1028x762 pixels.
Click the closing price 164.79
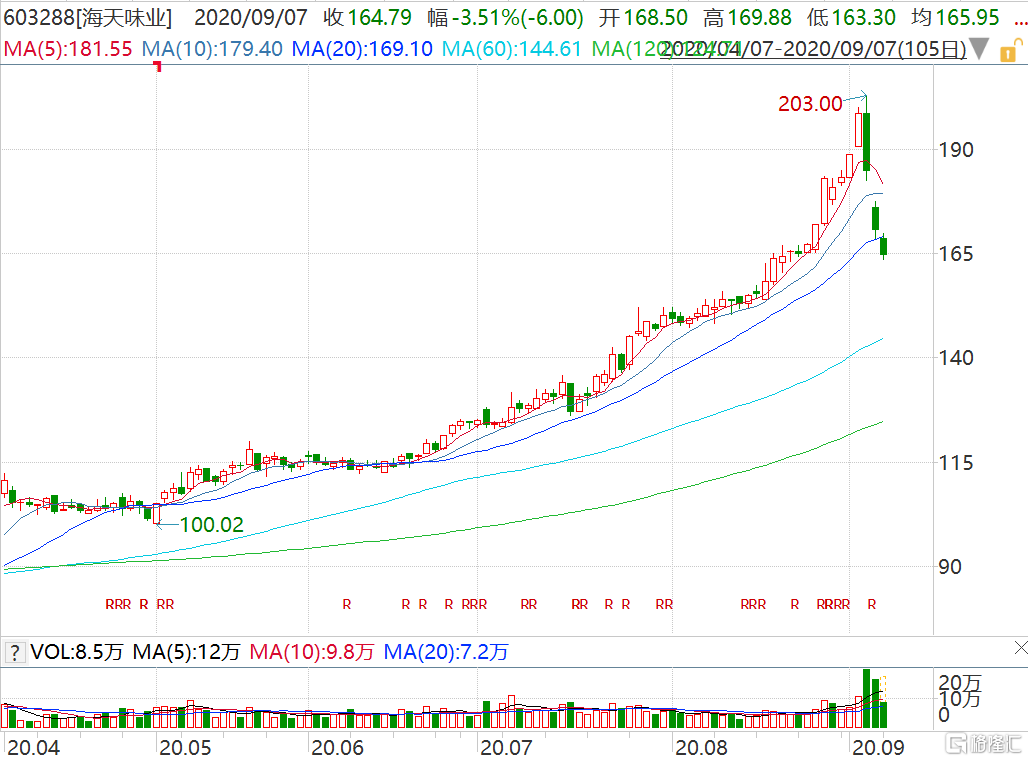(380, 18)
